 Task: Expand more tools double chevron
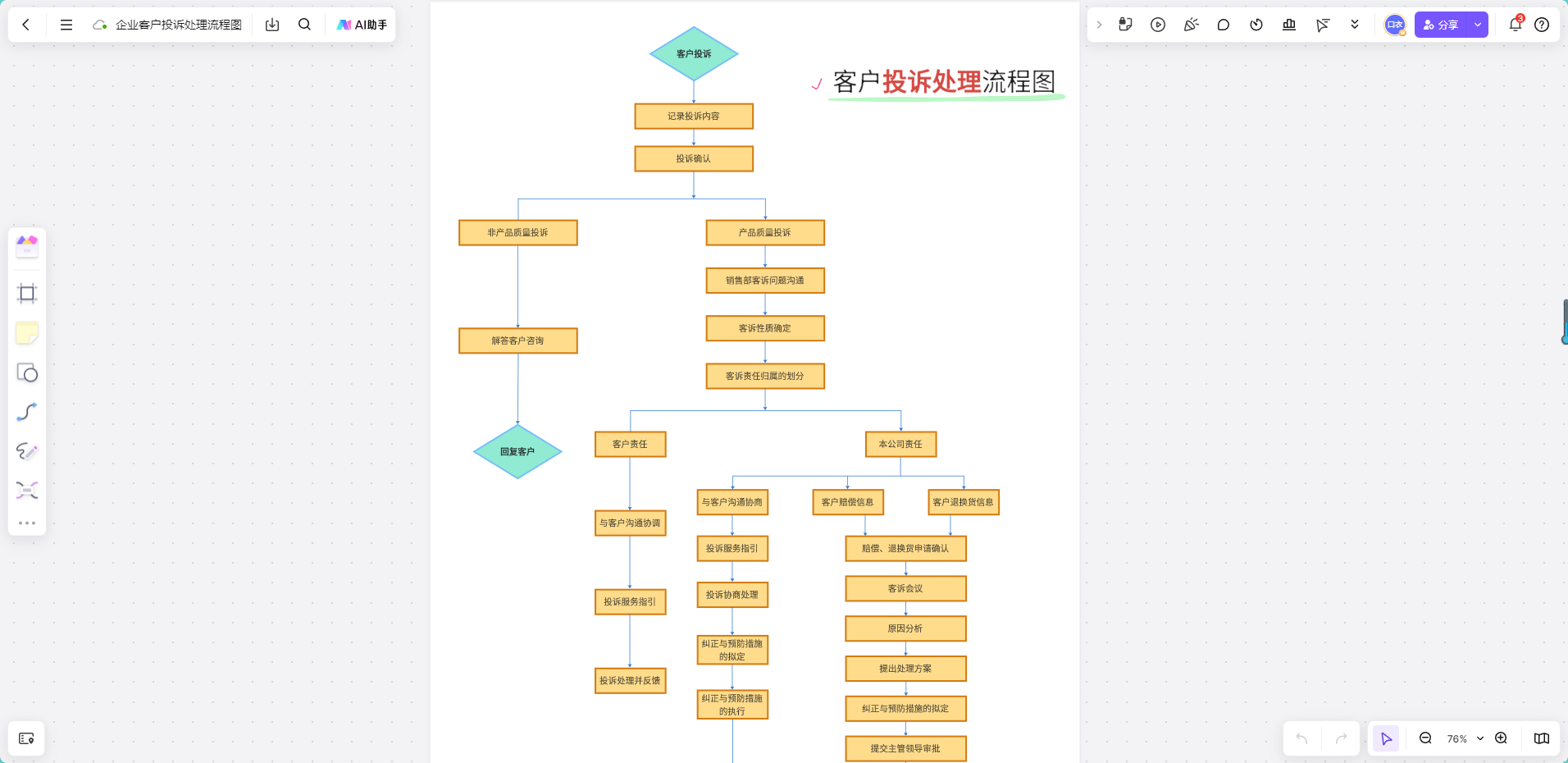[1355, 25]
